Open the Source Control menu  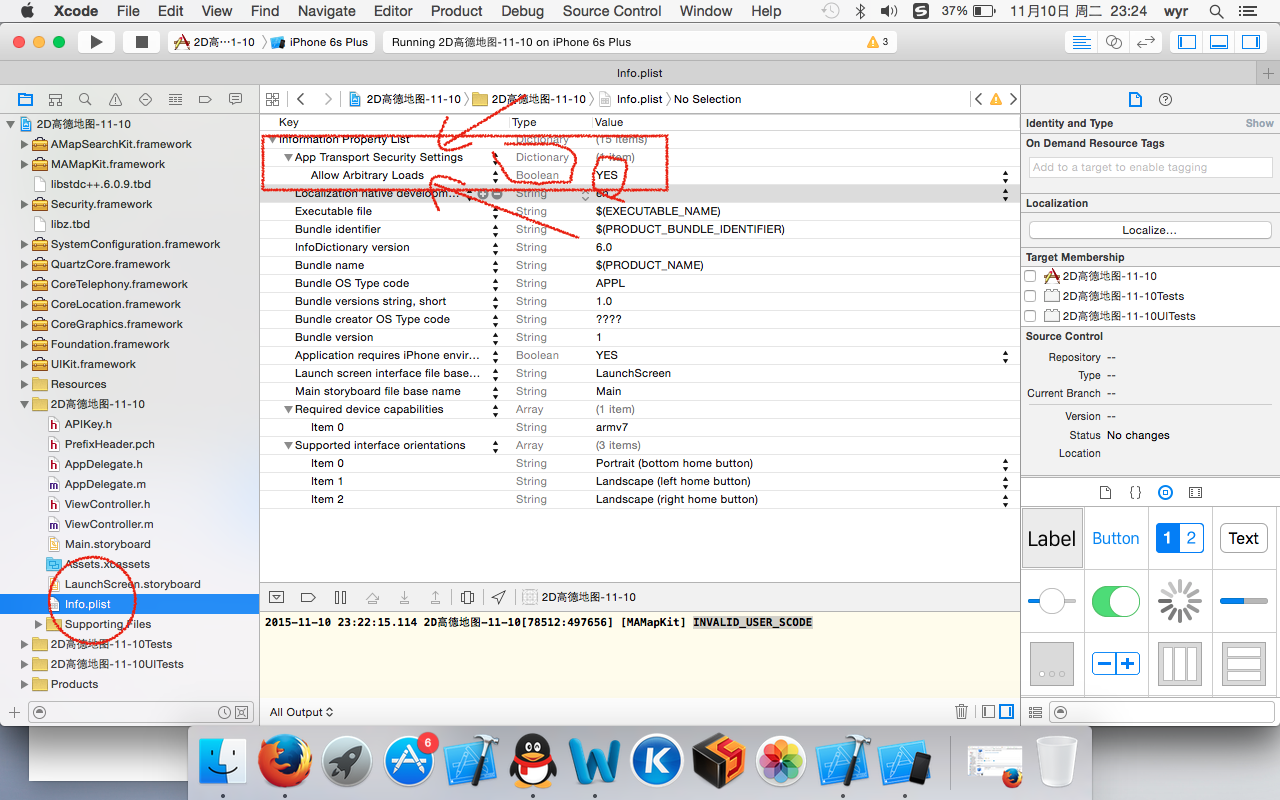[x=612, y=11]
